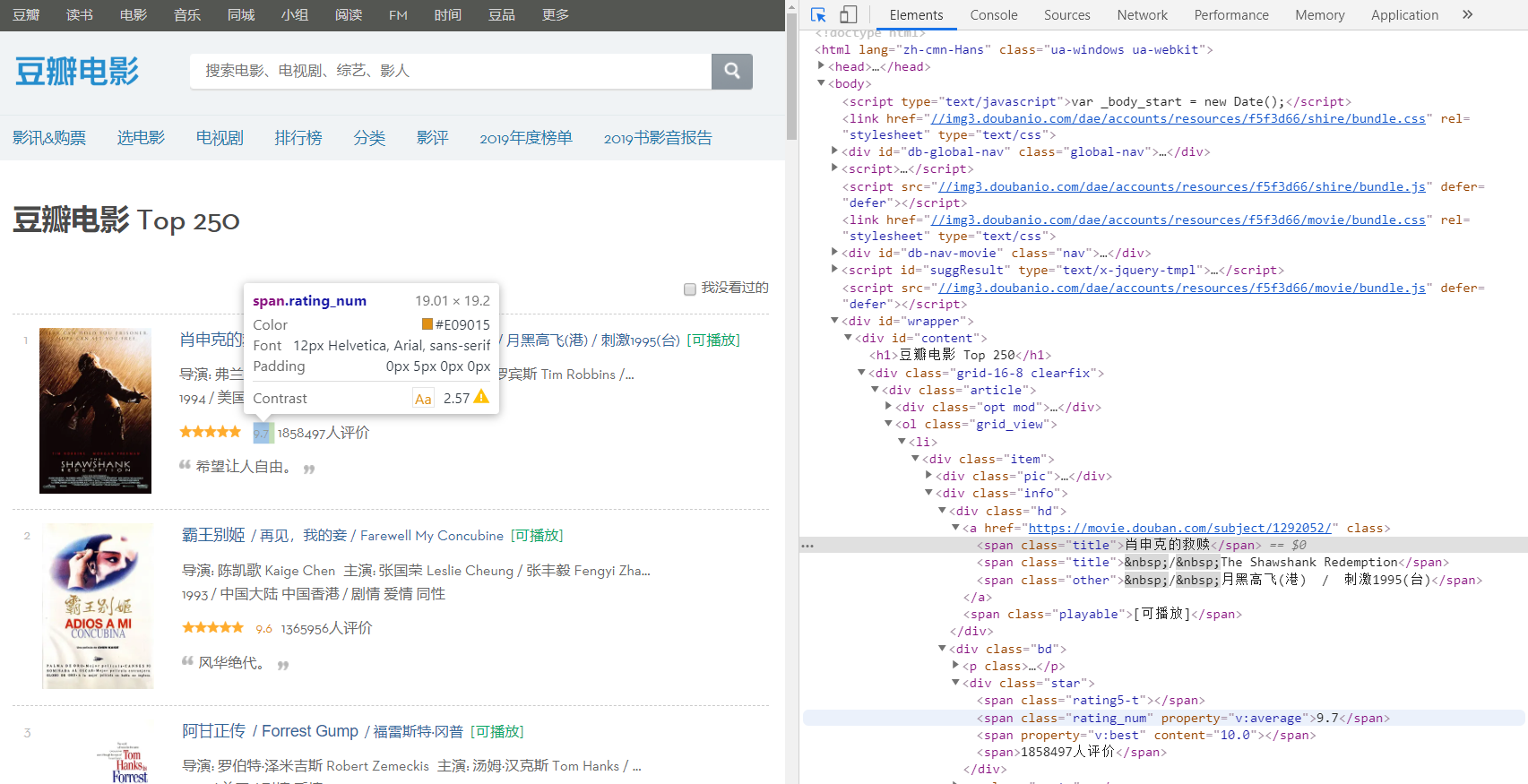Expand the div class pic node
This screenshot has height=784, width=1528.
tap(928, 476)
